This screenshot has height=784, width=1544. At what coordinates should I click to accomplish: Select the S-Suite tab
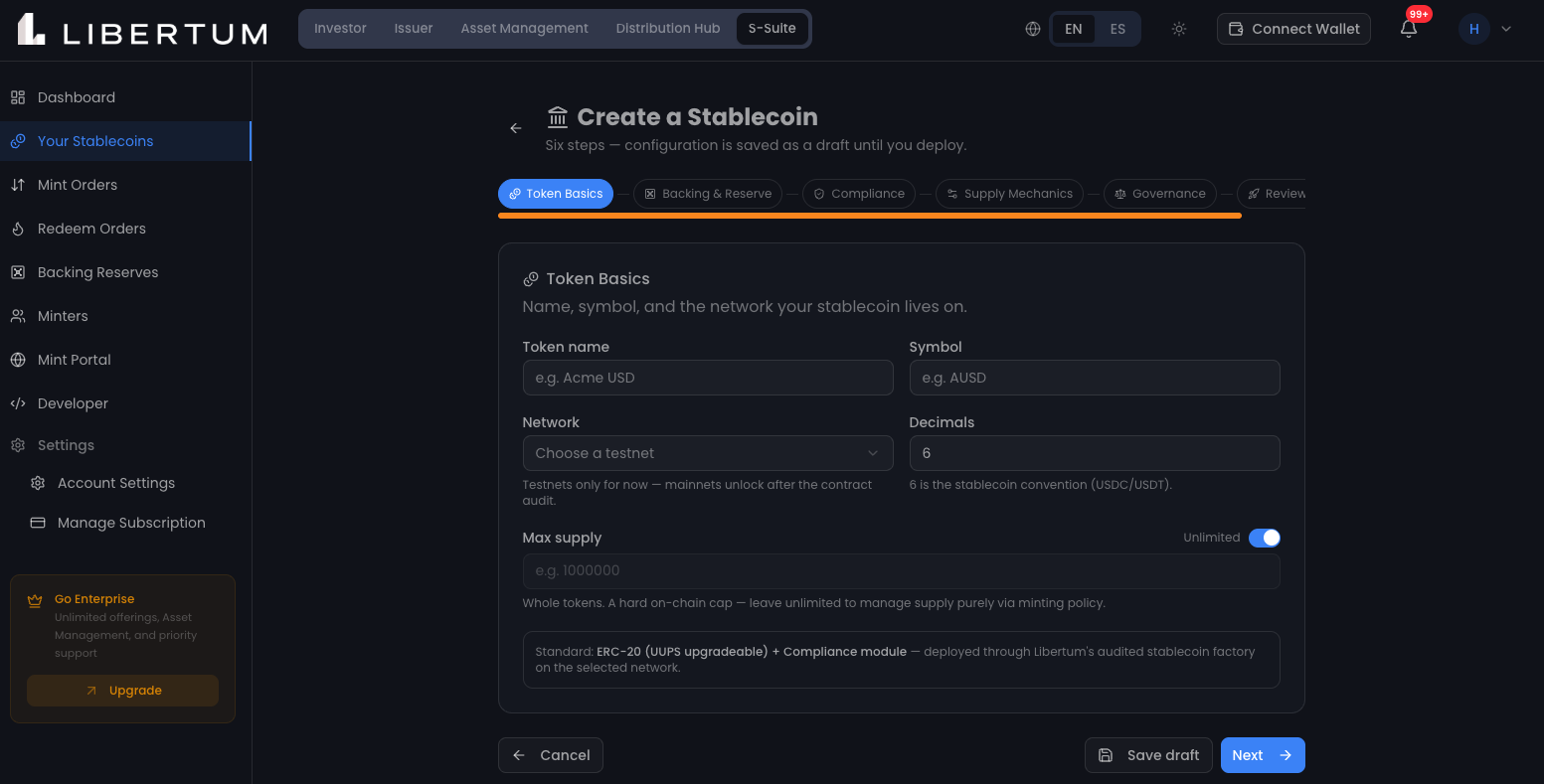[772, 29]
